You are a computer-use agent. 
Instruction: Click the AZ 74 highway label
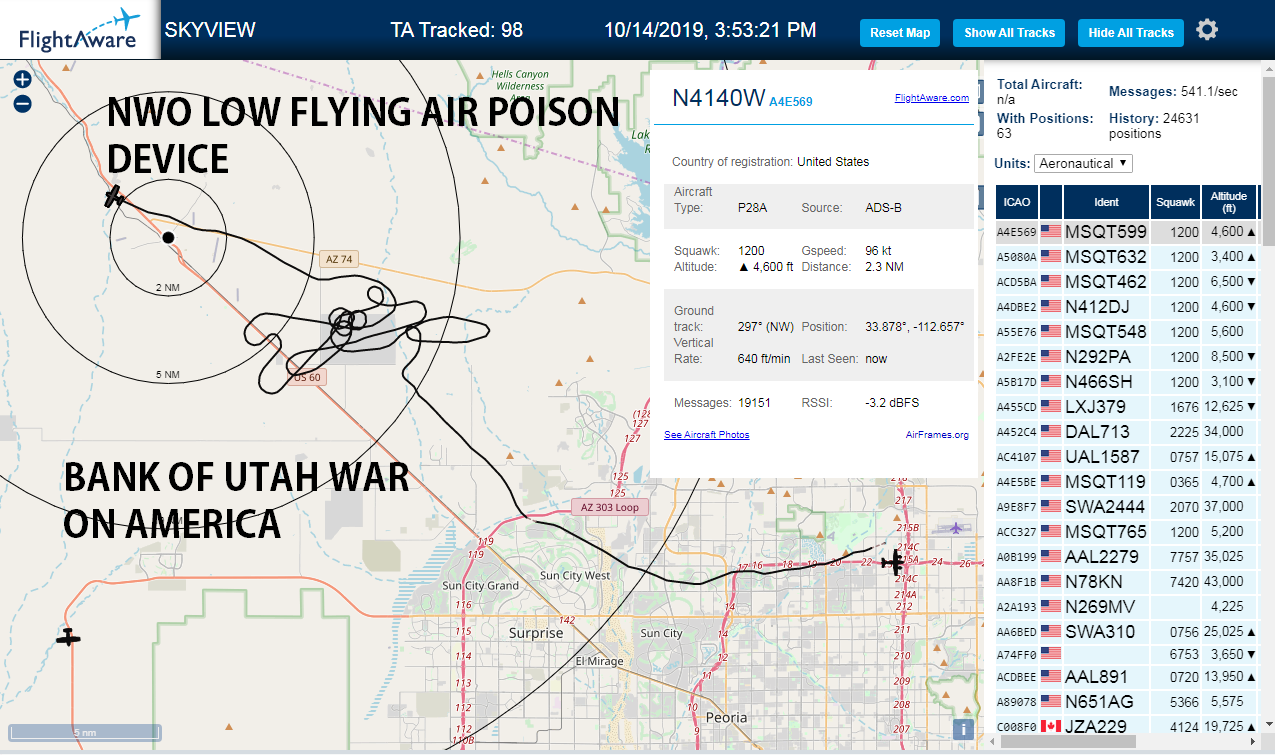[340, 259]
